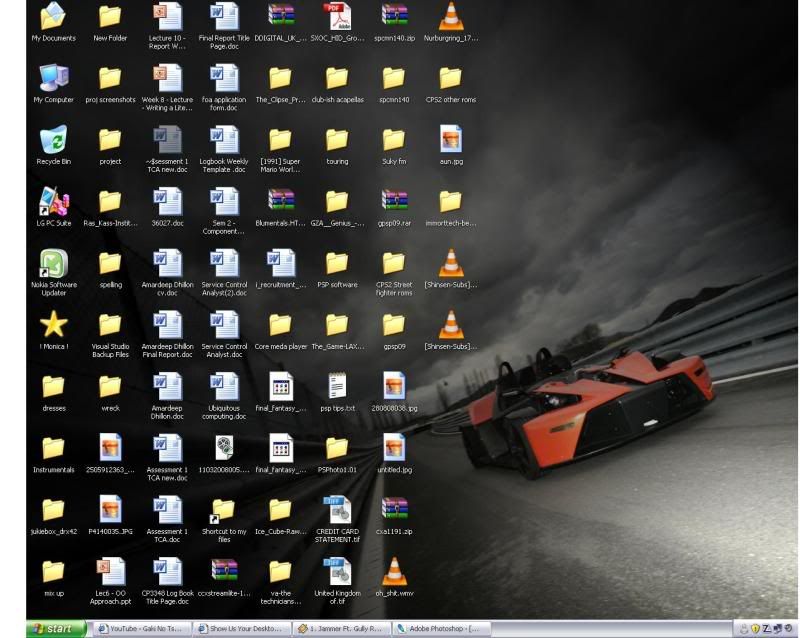Open the SXOC_HID PDF document
Viewport: 800px width, 638px height.
pyautogui.click(x=337, y=17)
